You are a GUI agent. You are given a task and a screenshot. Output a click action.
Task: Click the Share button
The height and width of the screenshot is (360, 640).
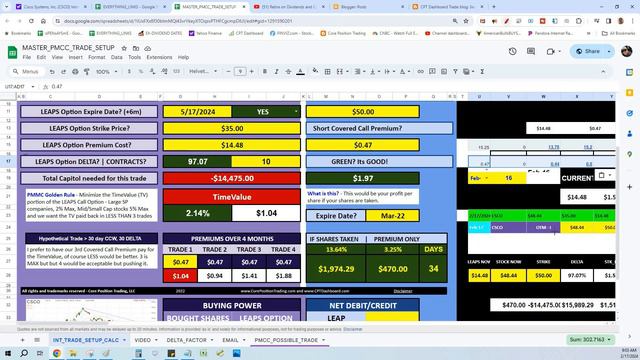(x=589, y=51)
